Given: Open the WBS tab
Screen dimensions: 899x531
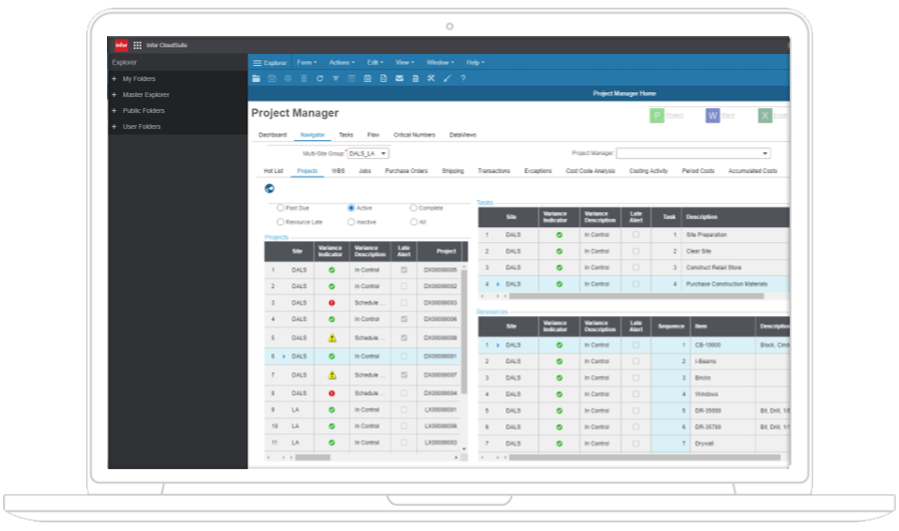Looking at the screenshot, I should tap(338, 171).
